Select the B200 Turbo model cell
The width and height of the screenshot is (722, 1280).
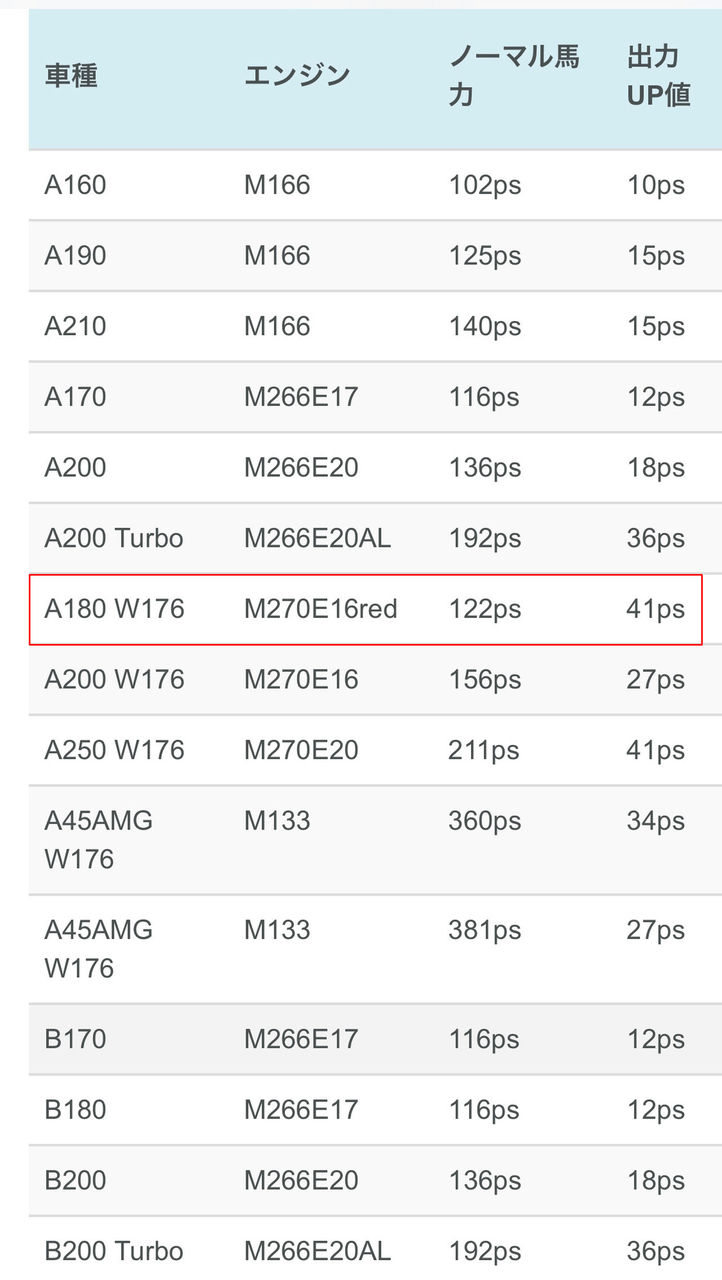coord(114,1251)
